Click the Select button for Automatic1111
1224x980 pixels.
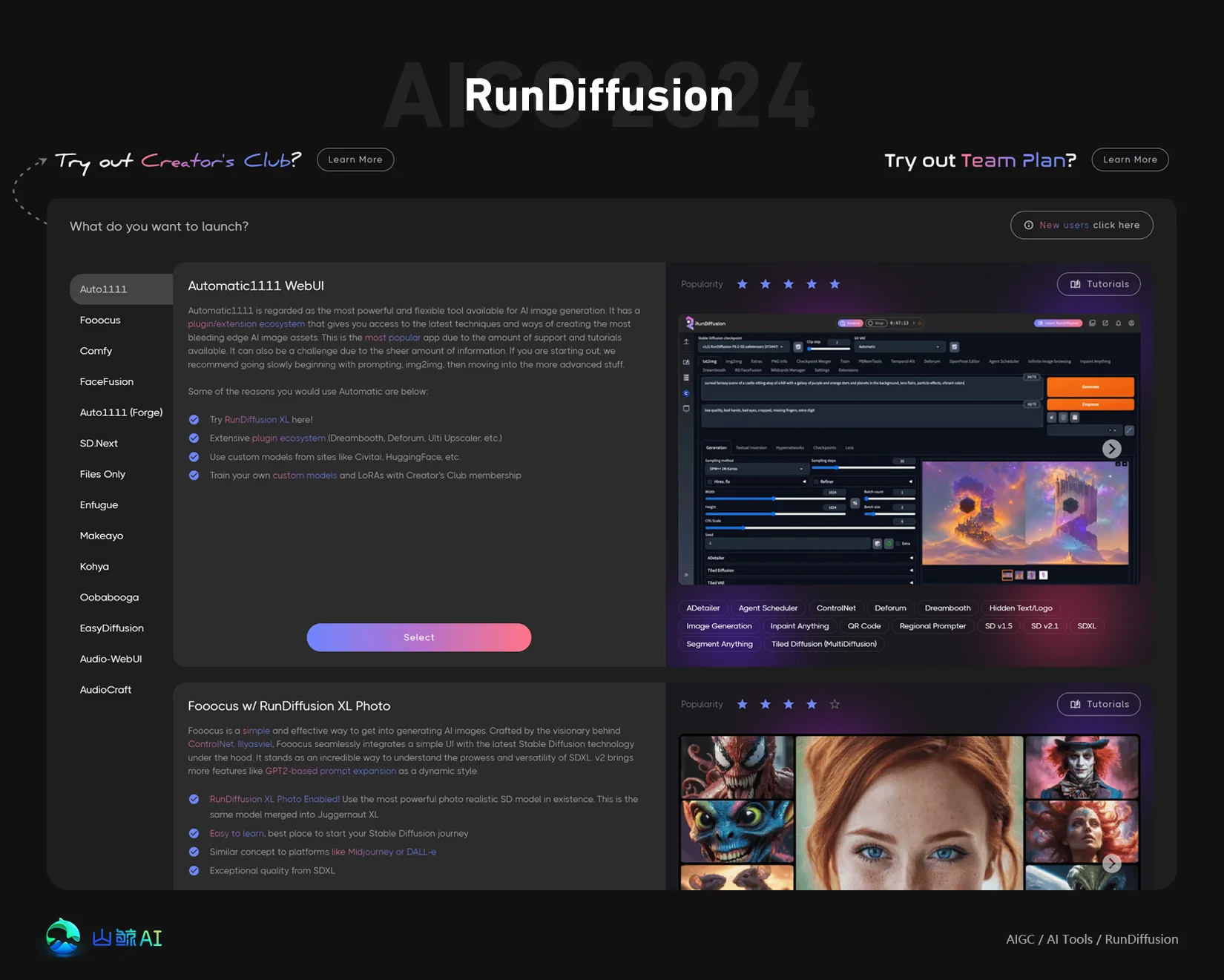pos(419,637)
